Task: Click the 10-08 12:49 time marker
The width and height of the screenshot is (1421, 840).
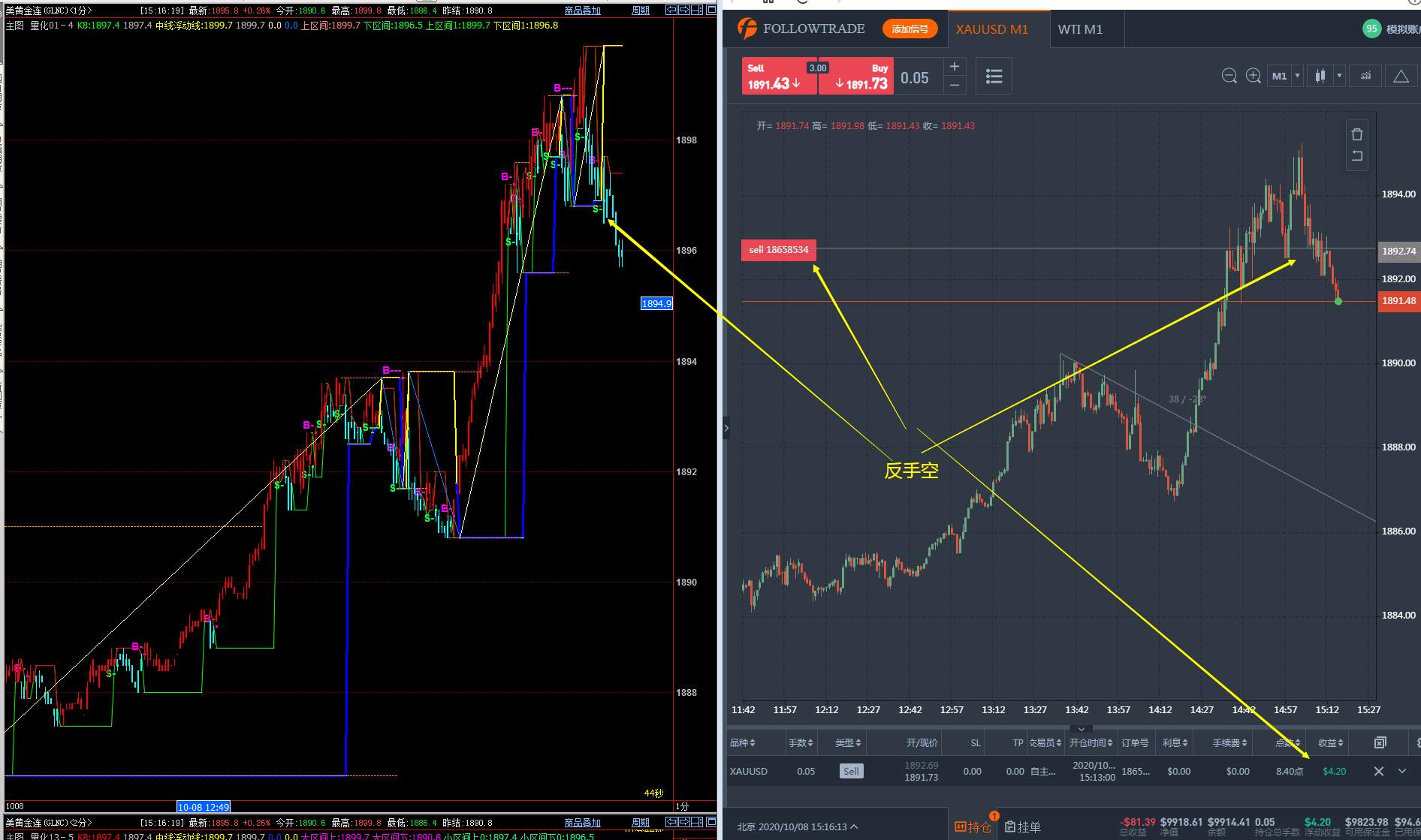Action: tap(204, 807)
